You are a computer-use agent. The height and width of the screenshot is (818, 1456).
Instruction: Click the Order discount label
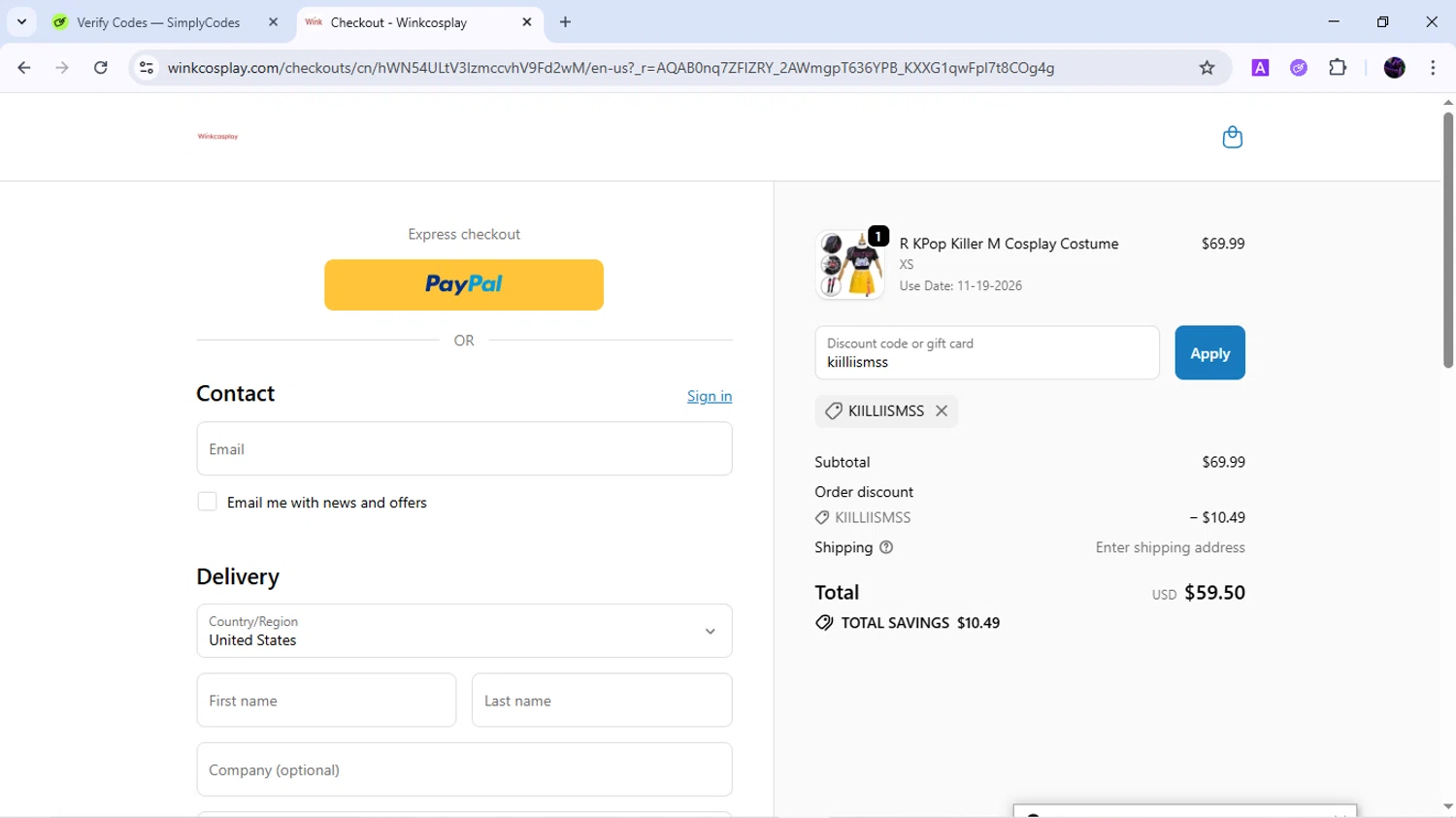(864, 492)
